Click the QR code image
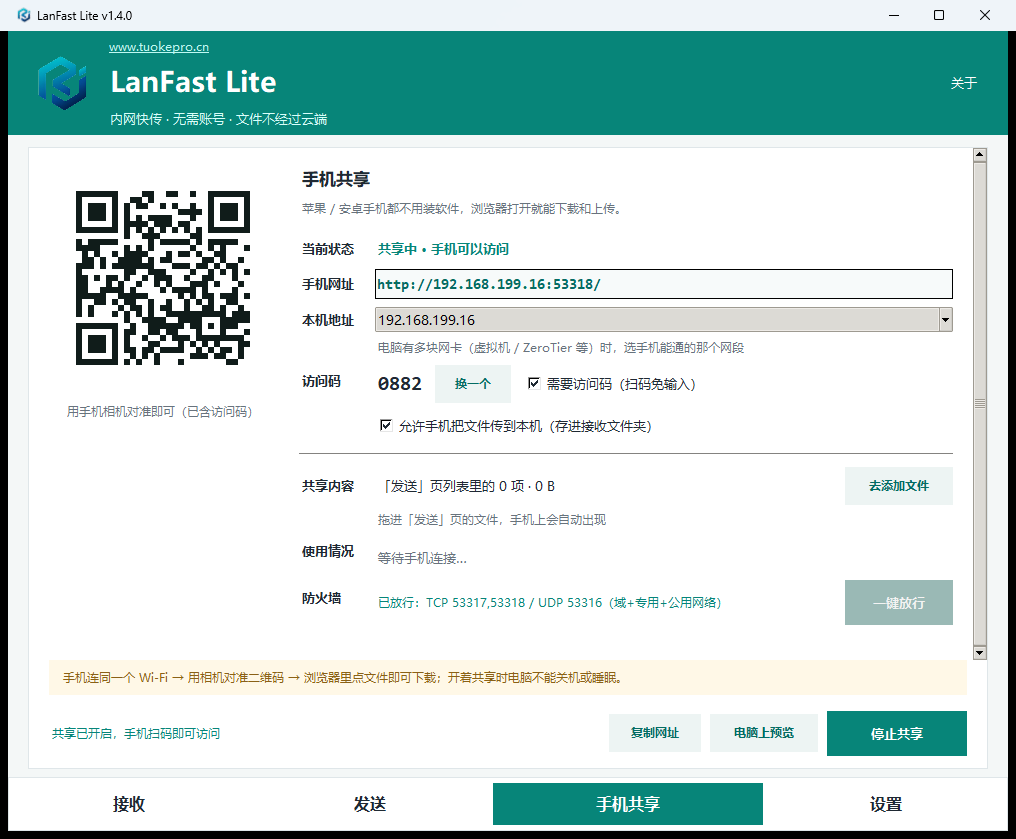The width and height of the screenshot is (1016, 839). pos(163,277)
